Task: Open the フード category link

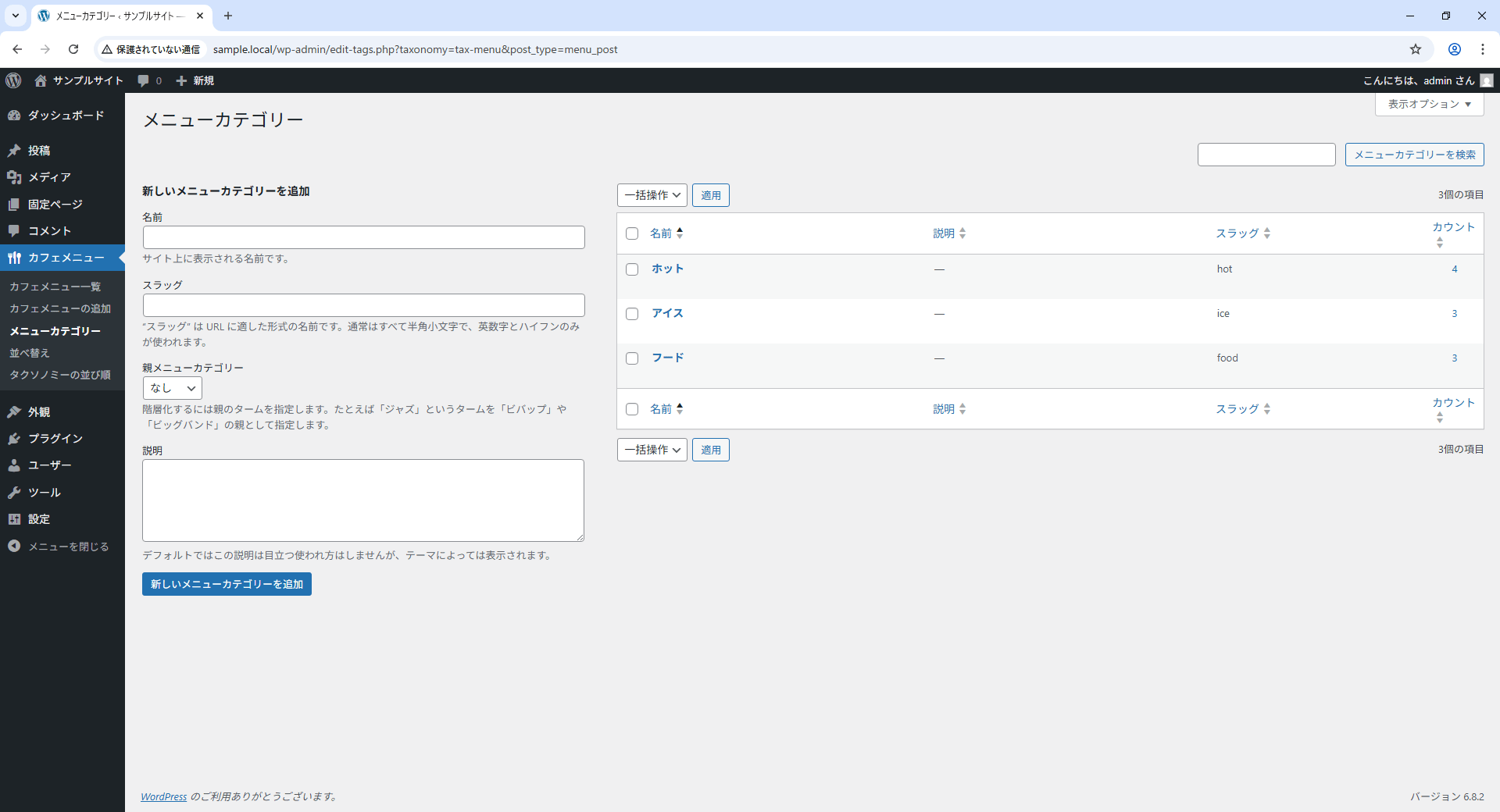Action: pos(668,358)
